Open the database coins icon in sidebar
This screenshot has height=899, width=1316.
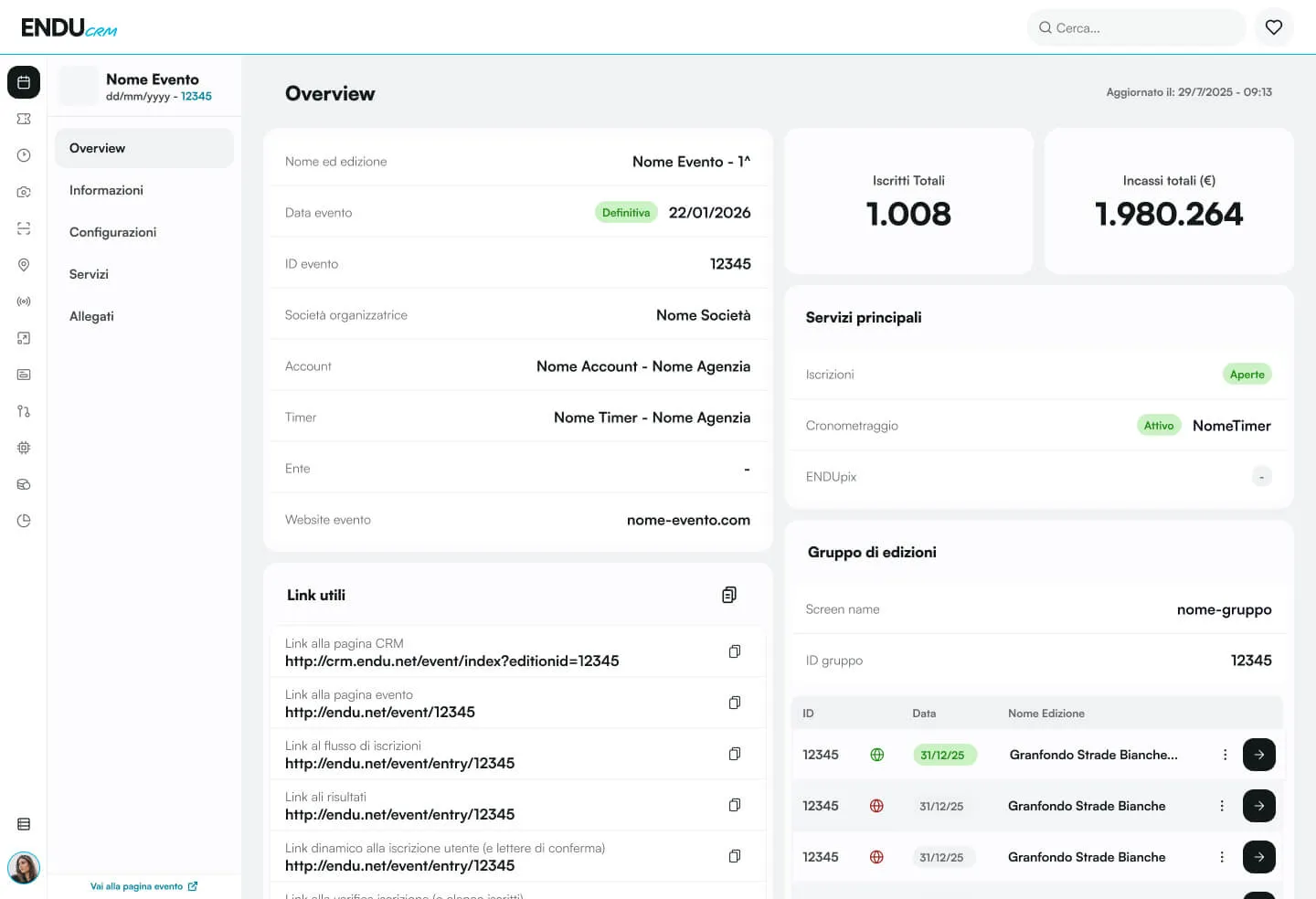click(24, 484)
